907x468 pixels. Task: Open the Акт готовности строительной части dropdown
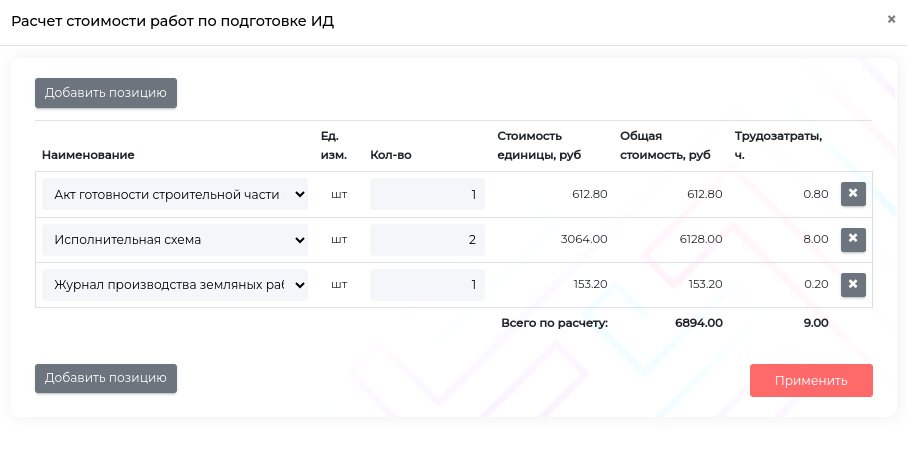point(174,194)
